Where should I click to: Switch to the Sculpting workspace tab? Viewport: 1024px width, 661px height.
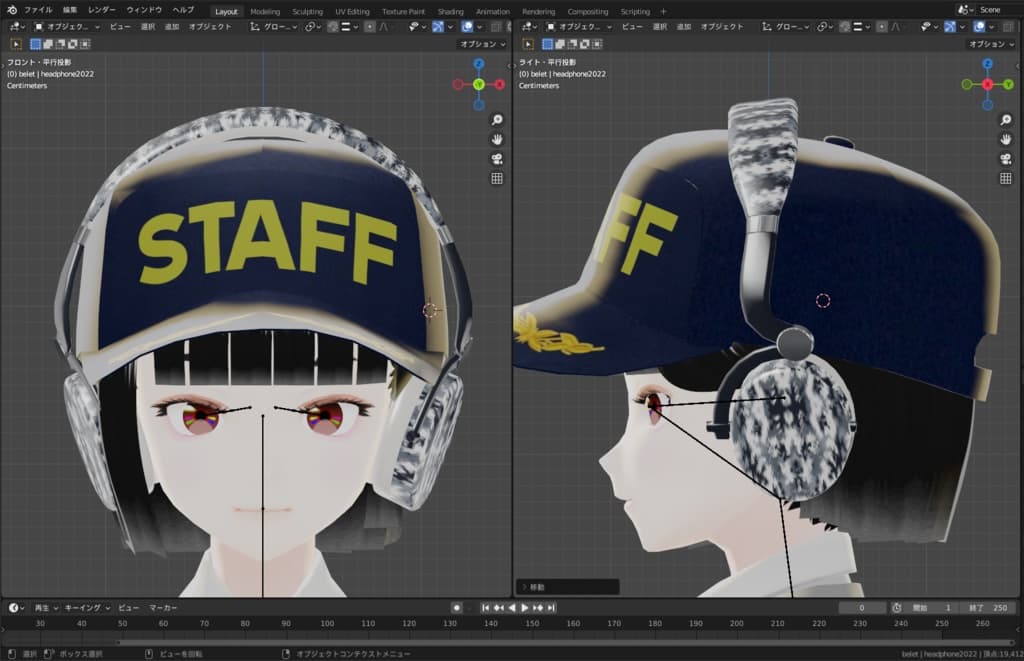[307, 11]
